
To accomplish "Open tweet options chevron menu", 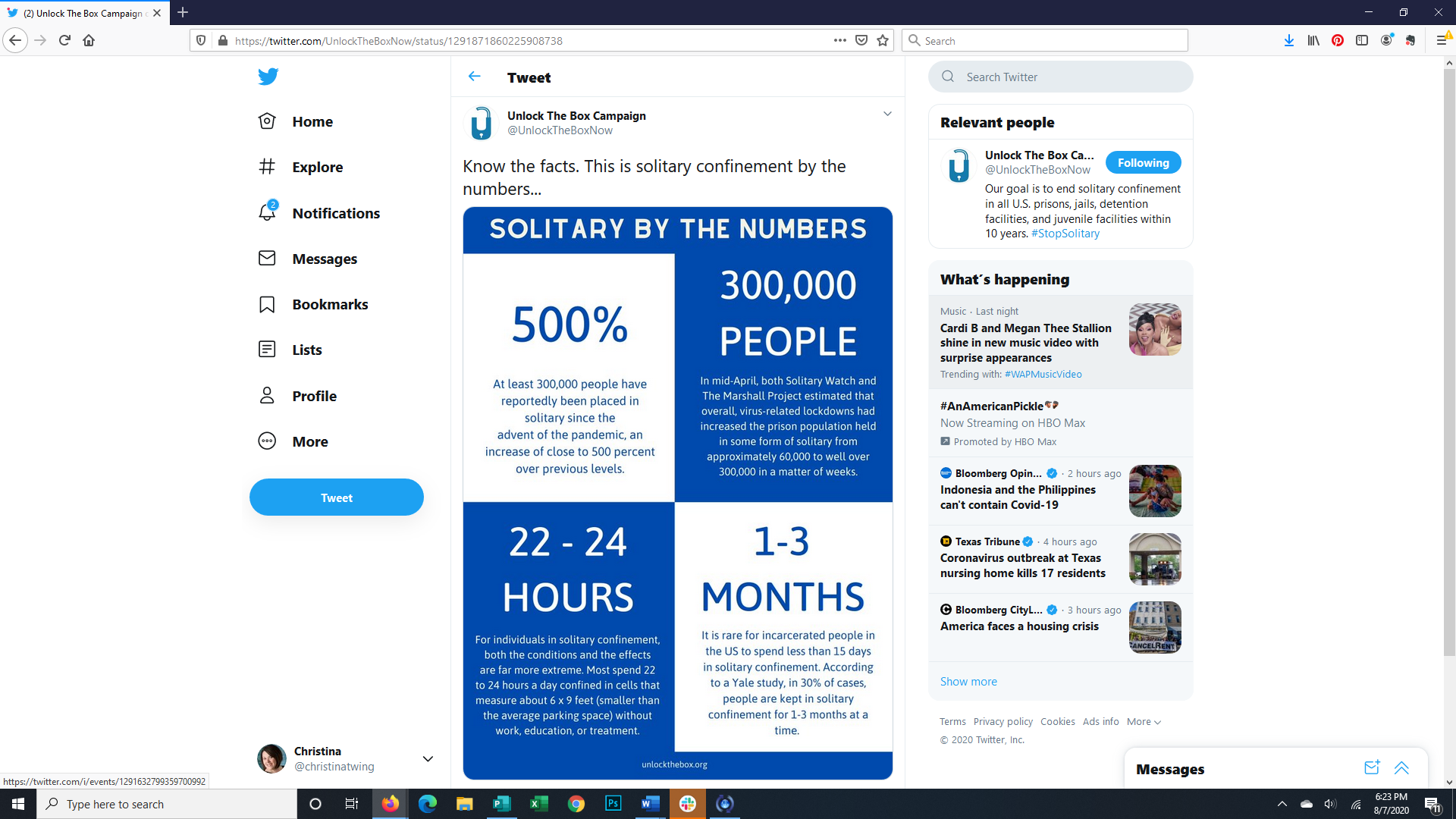I will [x=887, y=115].
